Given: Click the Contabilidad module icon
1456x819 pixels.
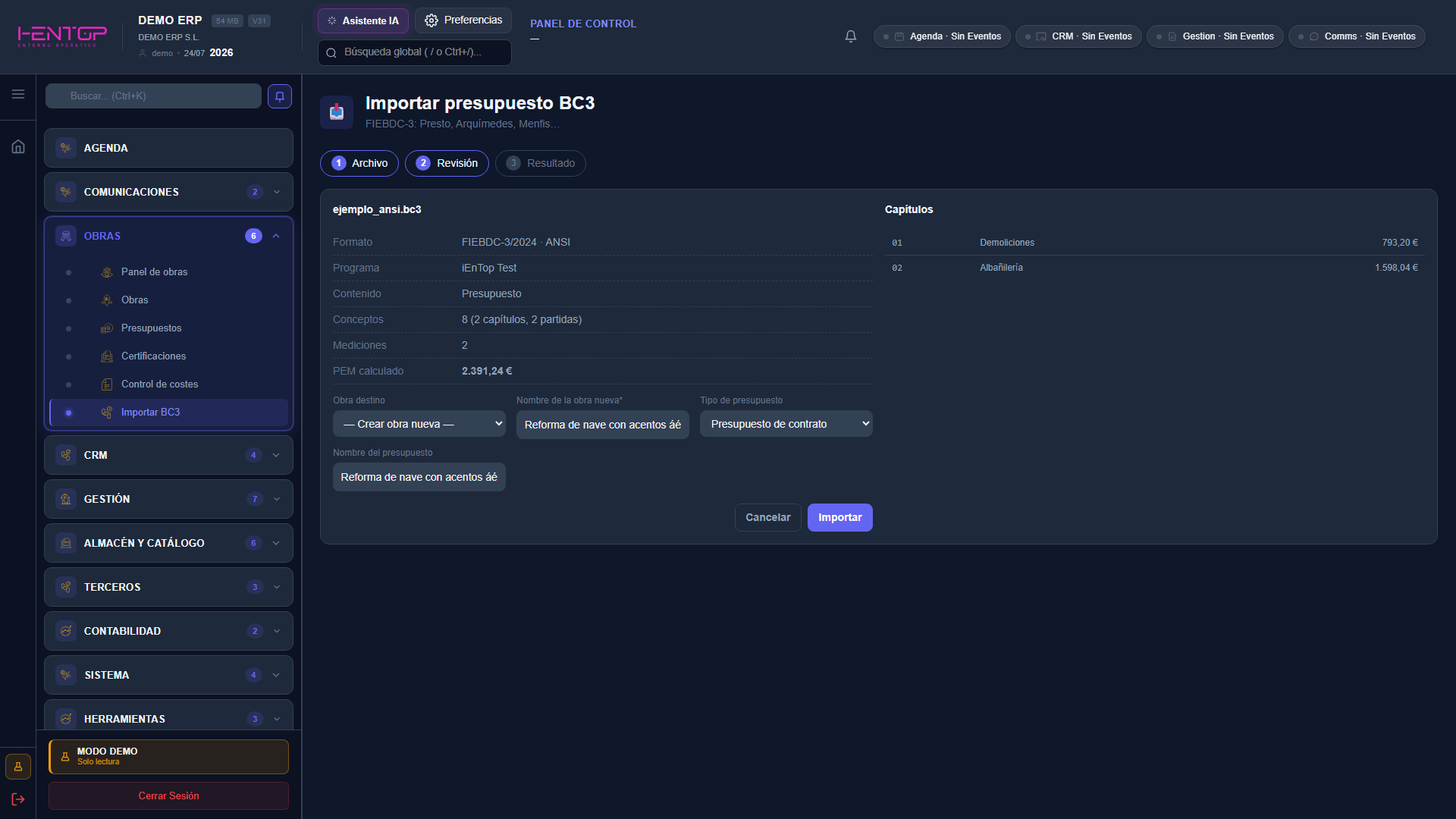Looking at the screenshot, I should [x=66, y=631].
